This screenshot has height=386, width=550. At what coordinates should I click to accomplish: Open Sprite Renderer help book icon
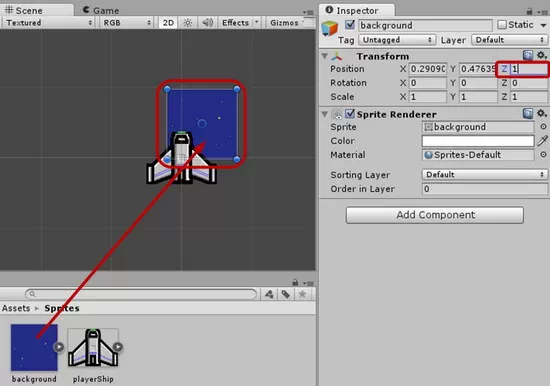point(528,113)
